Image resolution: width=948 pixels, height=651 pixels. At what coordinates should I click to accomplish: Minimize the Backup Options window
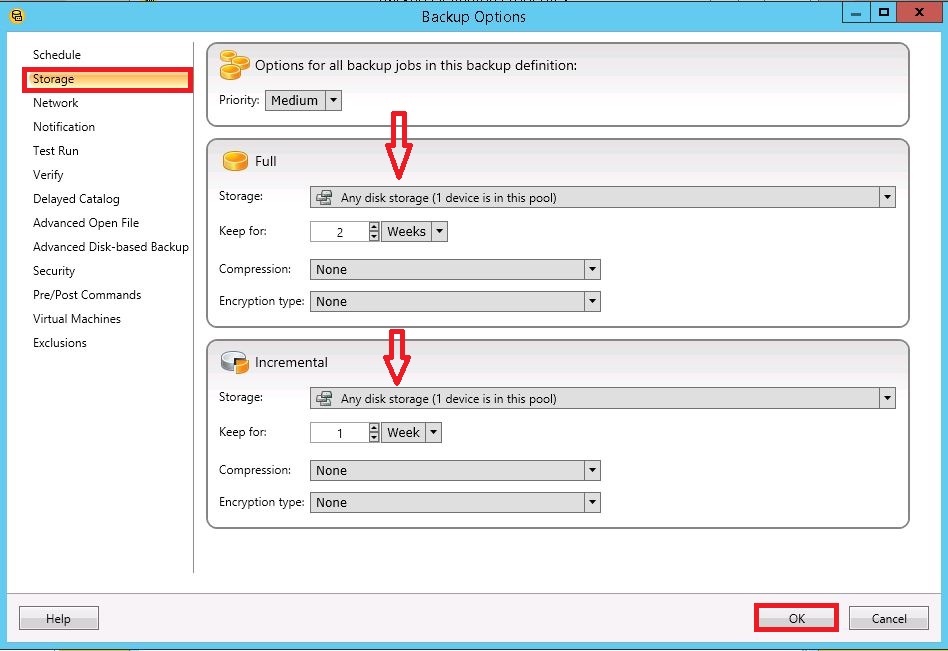tap(856, 13)
